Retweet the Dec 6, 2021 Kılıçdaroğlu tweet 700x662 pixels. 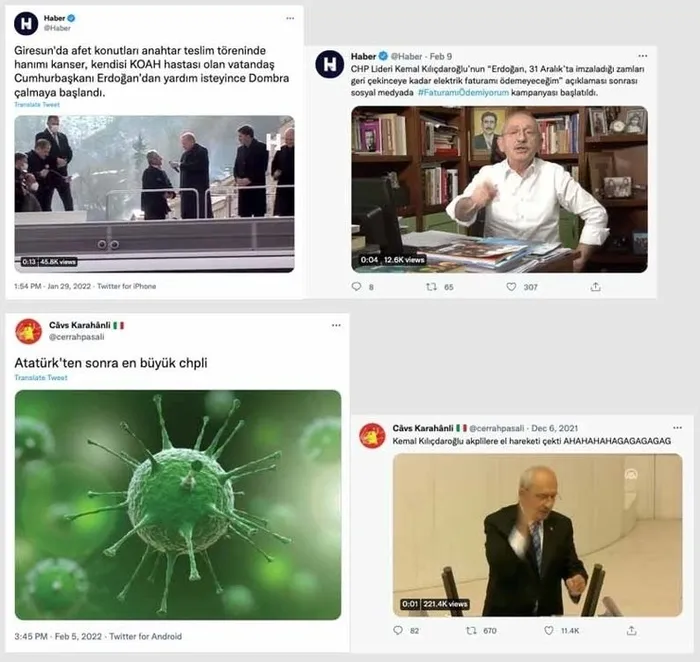click(471, 630)
